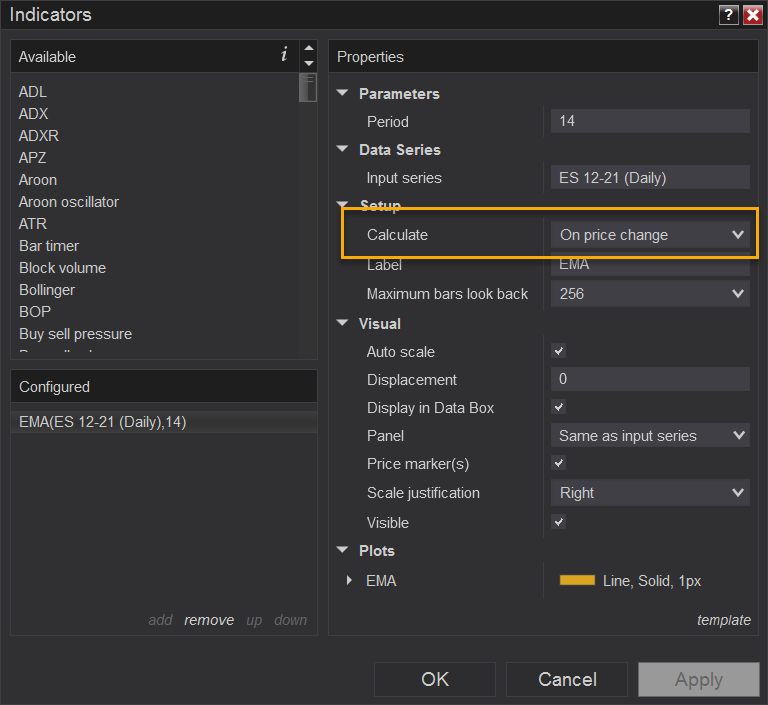Toggle the Visible checkbox
The height and width of the screenshot is (705, 768).
click(559, 522)
